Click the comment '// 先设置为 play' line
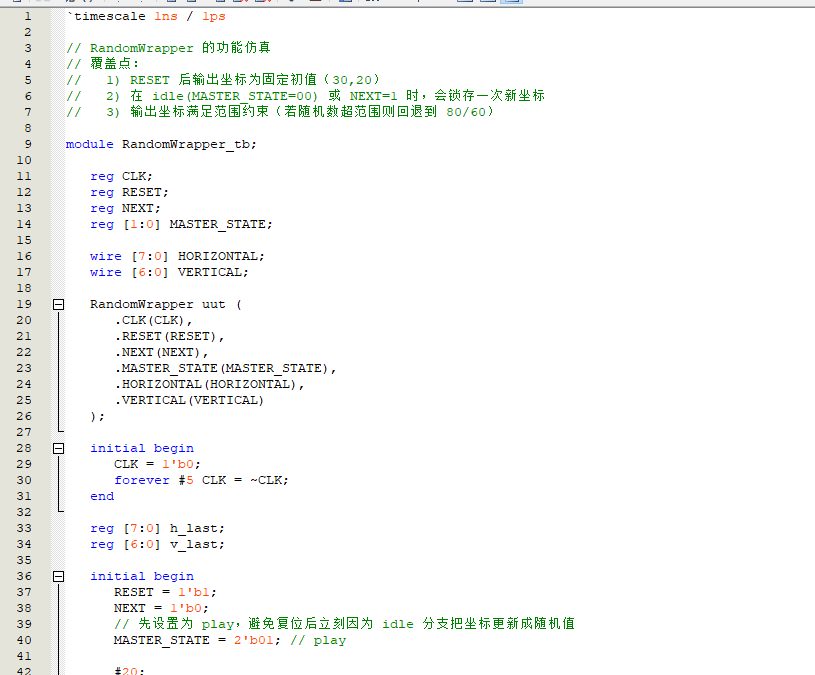The height and width of the screenshot is (675, 815). coord(345,624)
